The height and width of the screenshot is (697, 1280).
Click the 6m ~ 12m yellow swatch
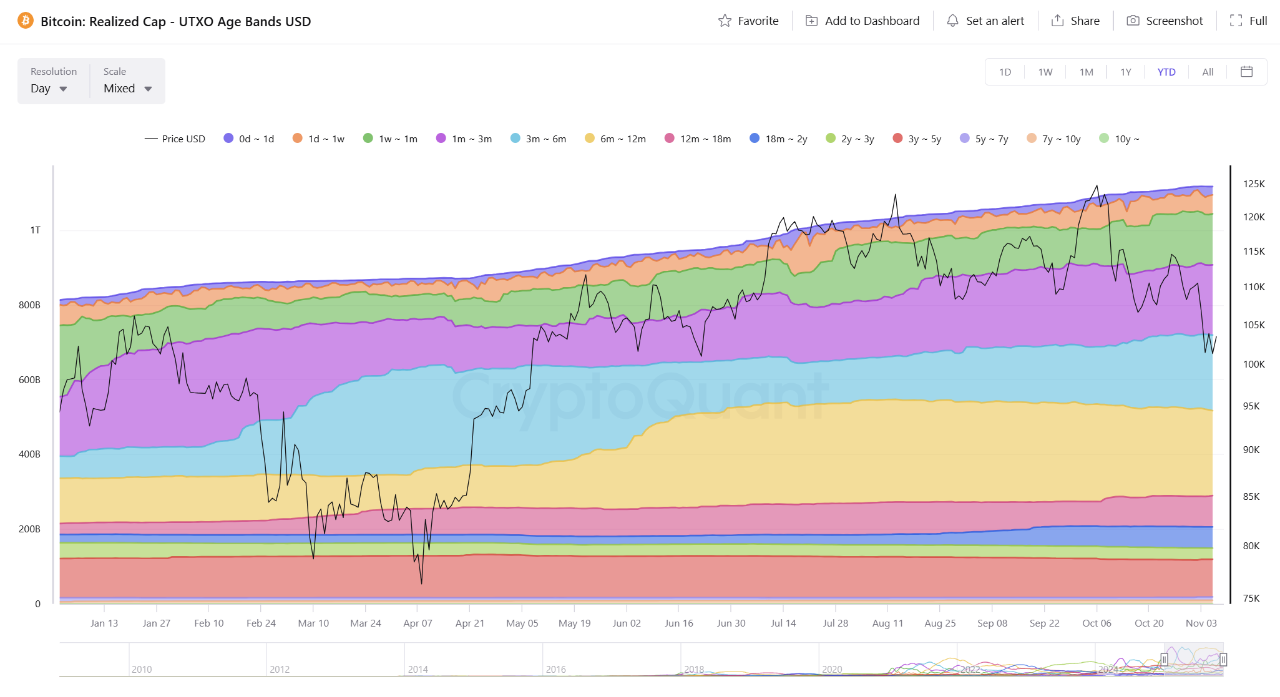pyautogui.click(x=590, y=139)
